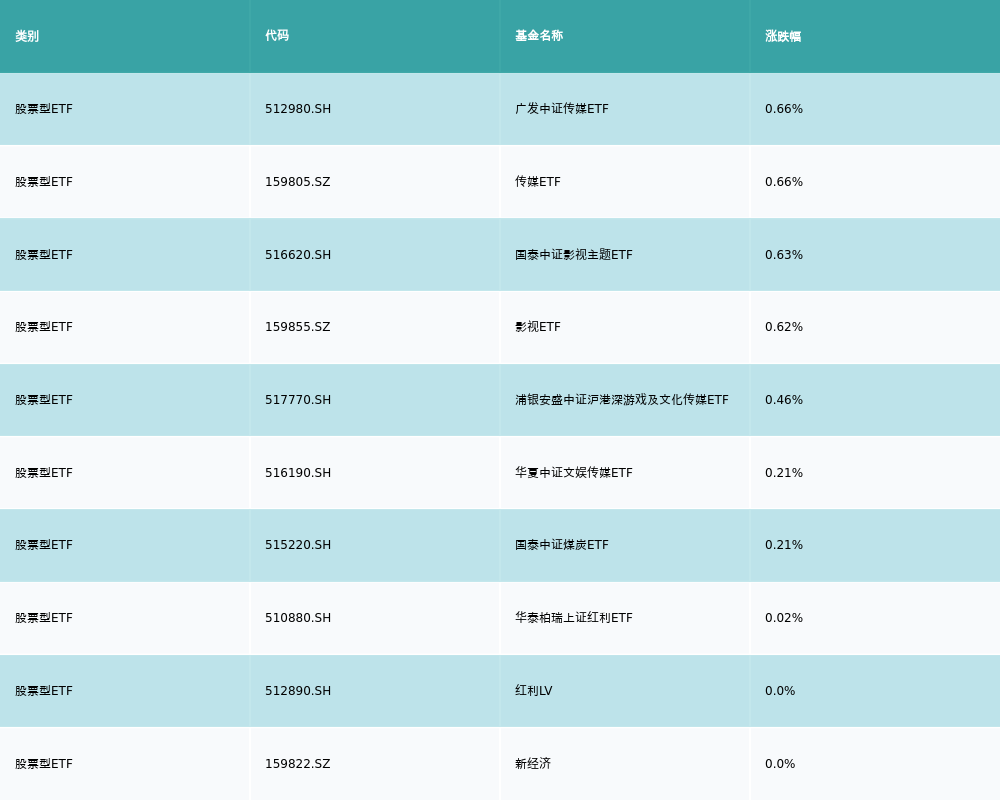Screen dimensions: 1000x800
Task: Click fund name 影视ETF
Action: [x=538, y=327]
